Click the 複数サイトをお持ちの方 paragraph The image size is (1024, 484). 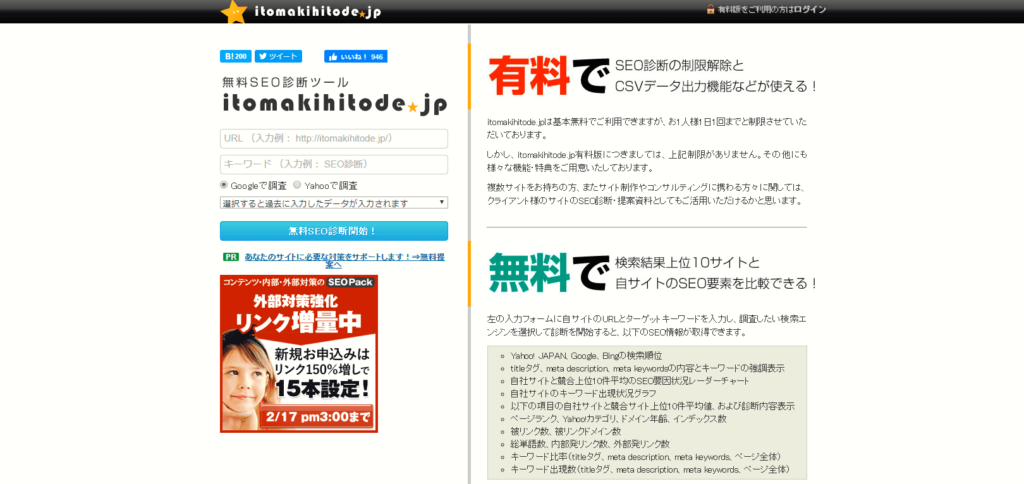648,194
